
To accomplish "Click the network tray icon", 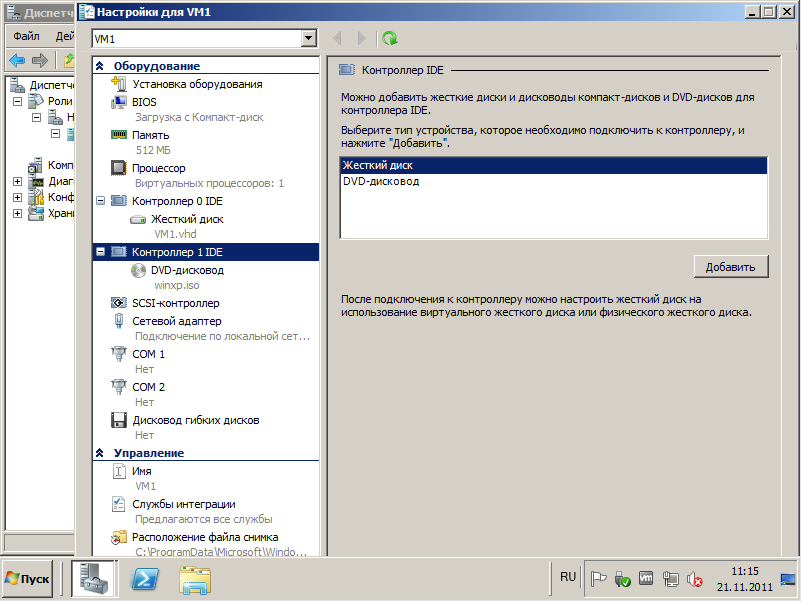I will 670,579.
